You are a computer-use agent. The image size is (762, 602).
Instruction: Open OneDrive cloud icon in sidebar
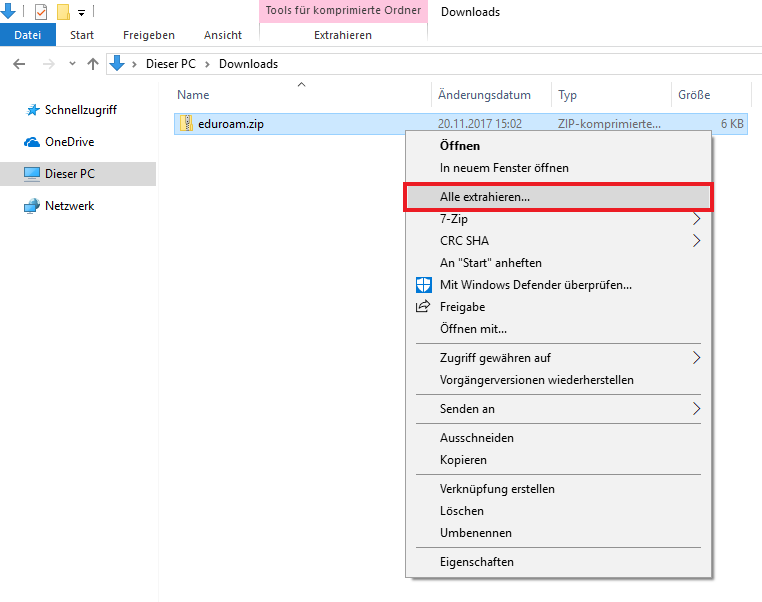click(x=33, y=142)
